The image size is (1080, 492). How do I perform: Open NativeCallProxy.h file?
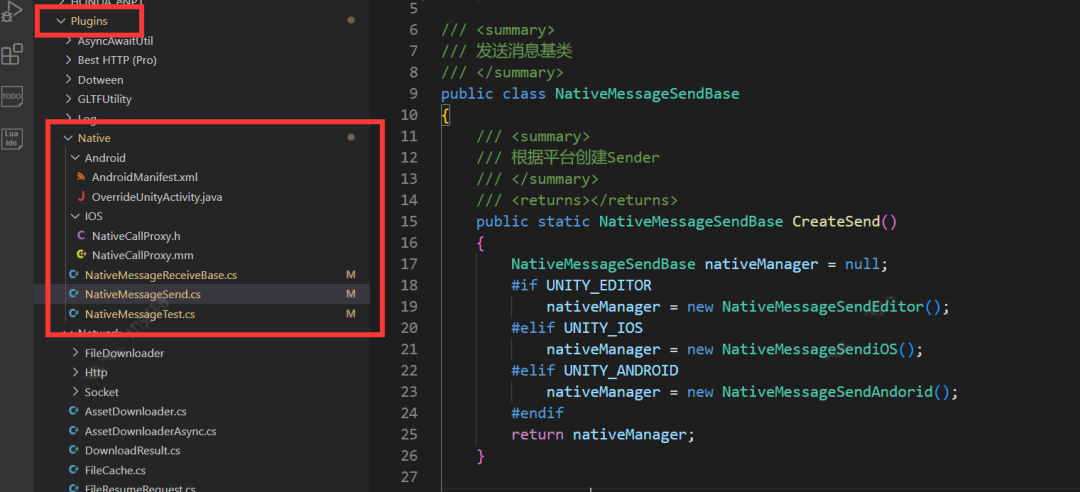point(136,236)
